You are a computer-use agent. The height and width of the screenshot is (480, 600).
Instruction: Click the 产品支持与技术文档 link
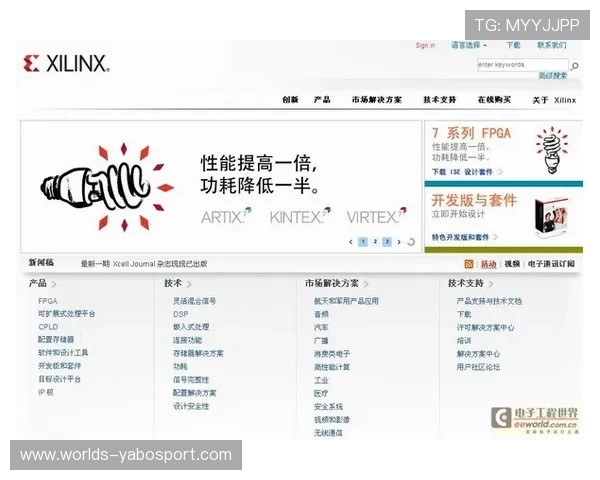pyautogui.click(x=489, y=301)
